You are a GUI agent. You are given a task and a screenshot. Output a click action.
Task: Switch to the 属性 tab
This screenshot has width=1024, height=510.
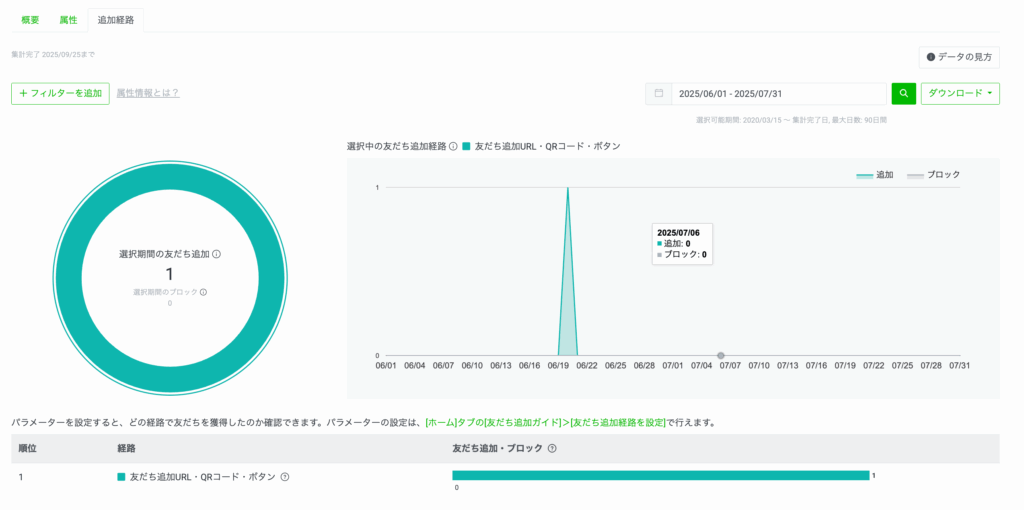click(x=68, y=19)
